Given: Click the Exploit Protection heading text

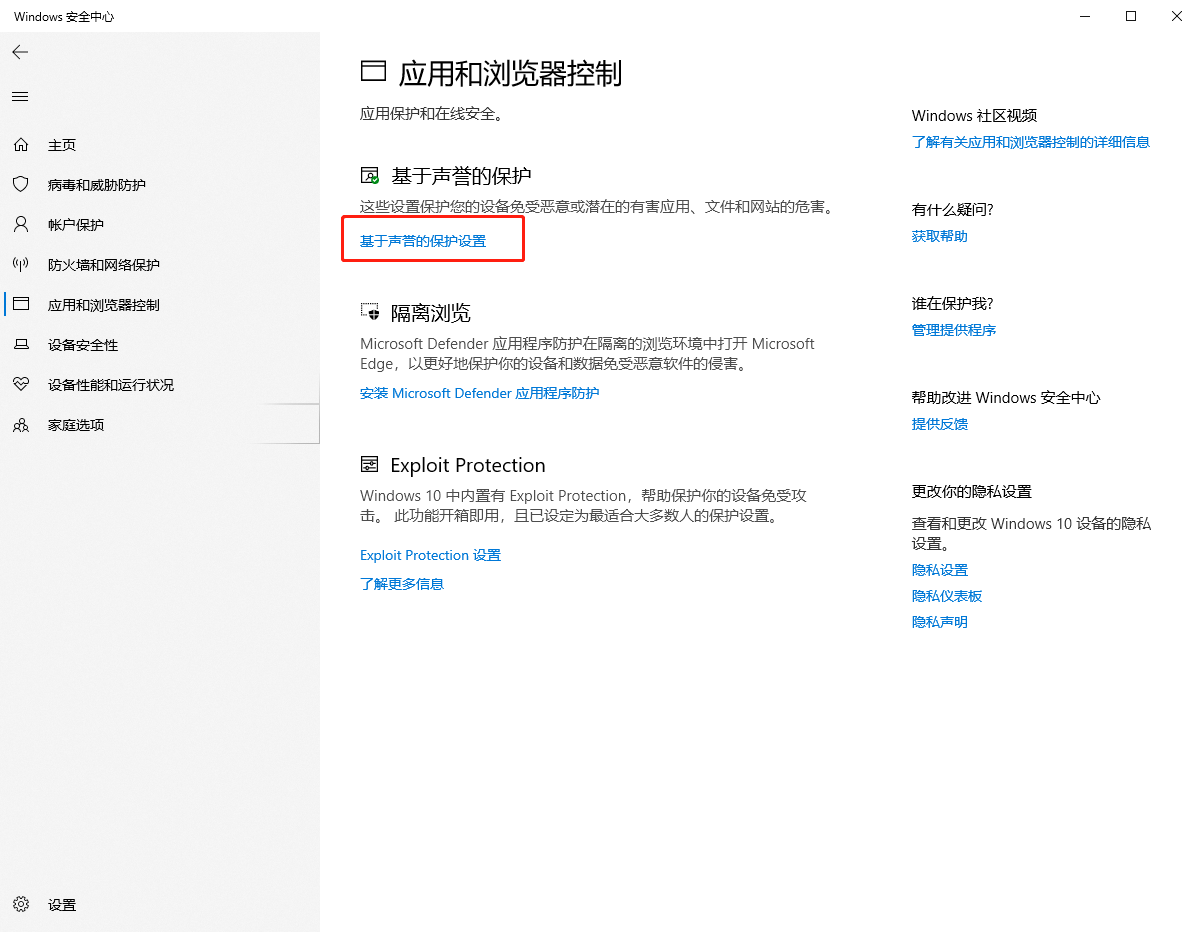Looking at the screenshot, I should [x=468, y=465].
